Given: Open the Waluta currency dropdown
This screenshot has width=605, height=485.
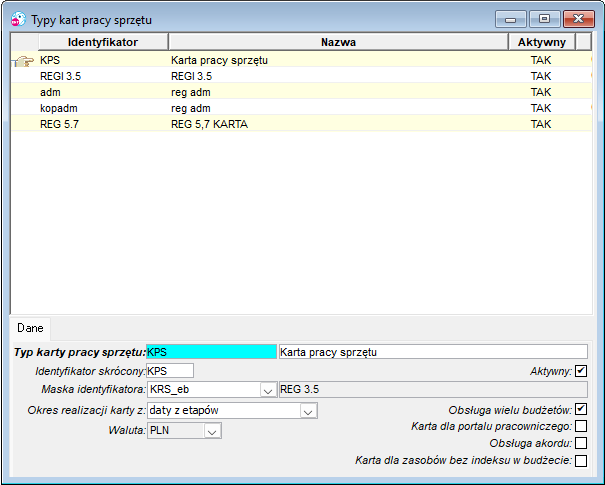Looking at the screenshot, I should pyautogui.click(x=212, y=431).
